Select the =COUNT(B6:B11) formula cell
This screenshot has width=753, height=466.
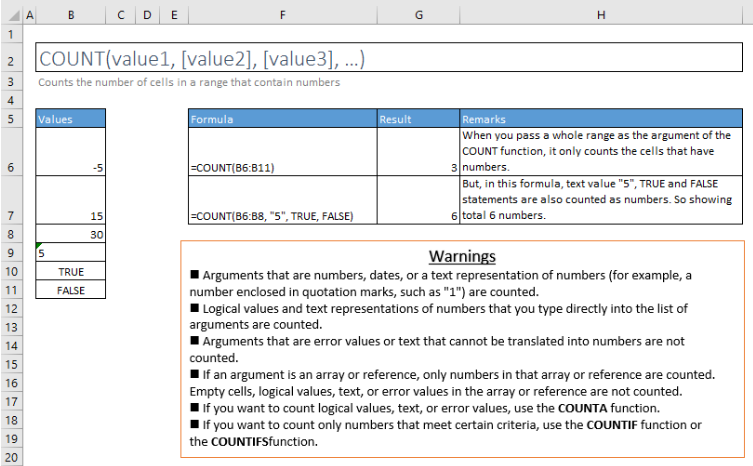tap(283, 151)
